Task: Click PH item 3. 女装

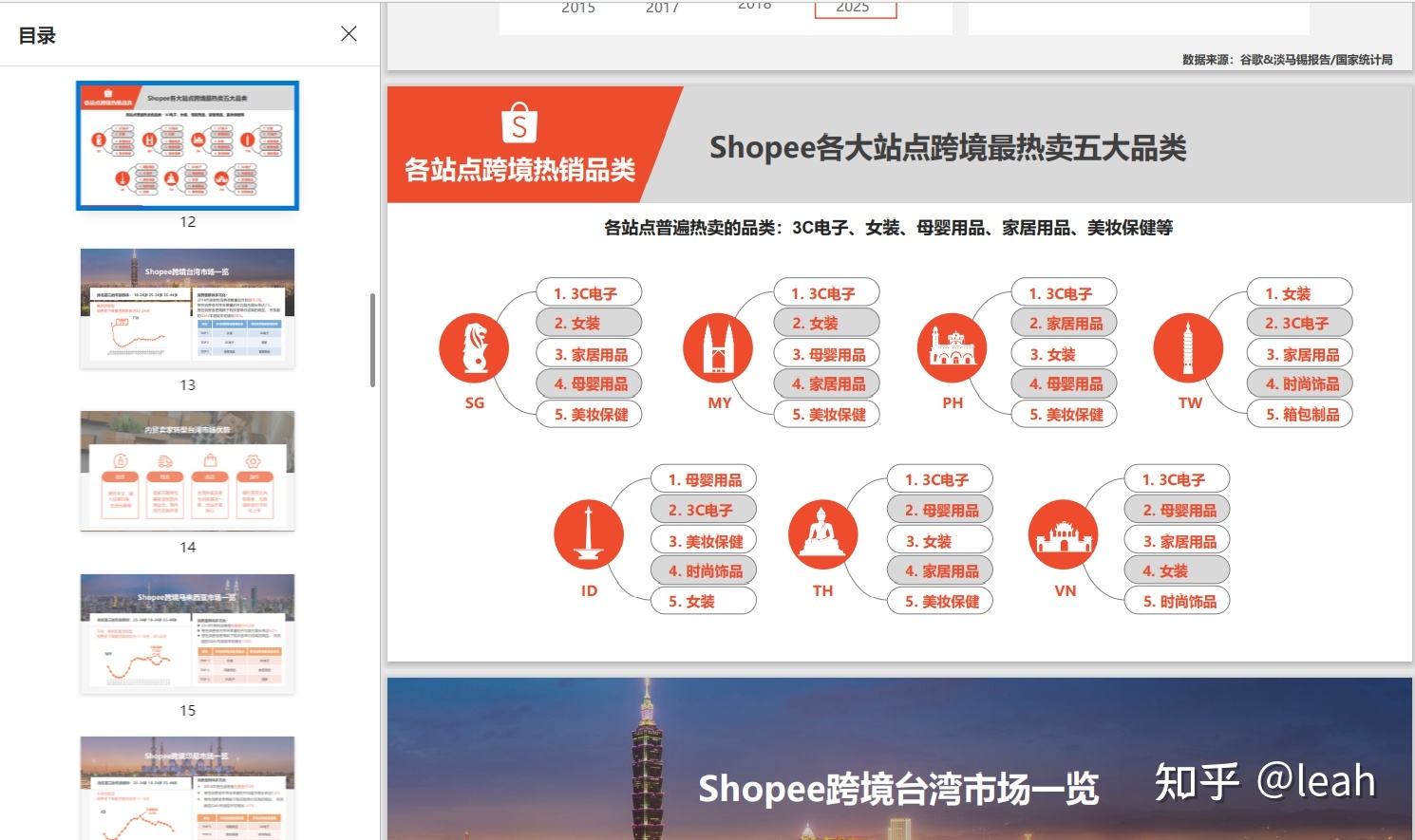Action: pos(1065,354)
